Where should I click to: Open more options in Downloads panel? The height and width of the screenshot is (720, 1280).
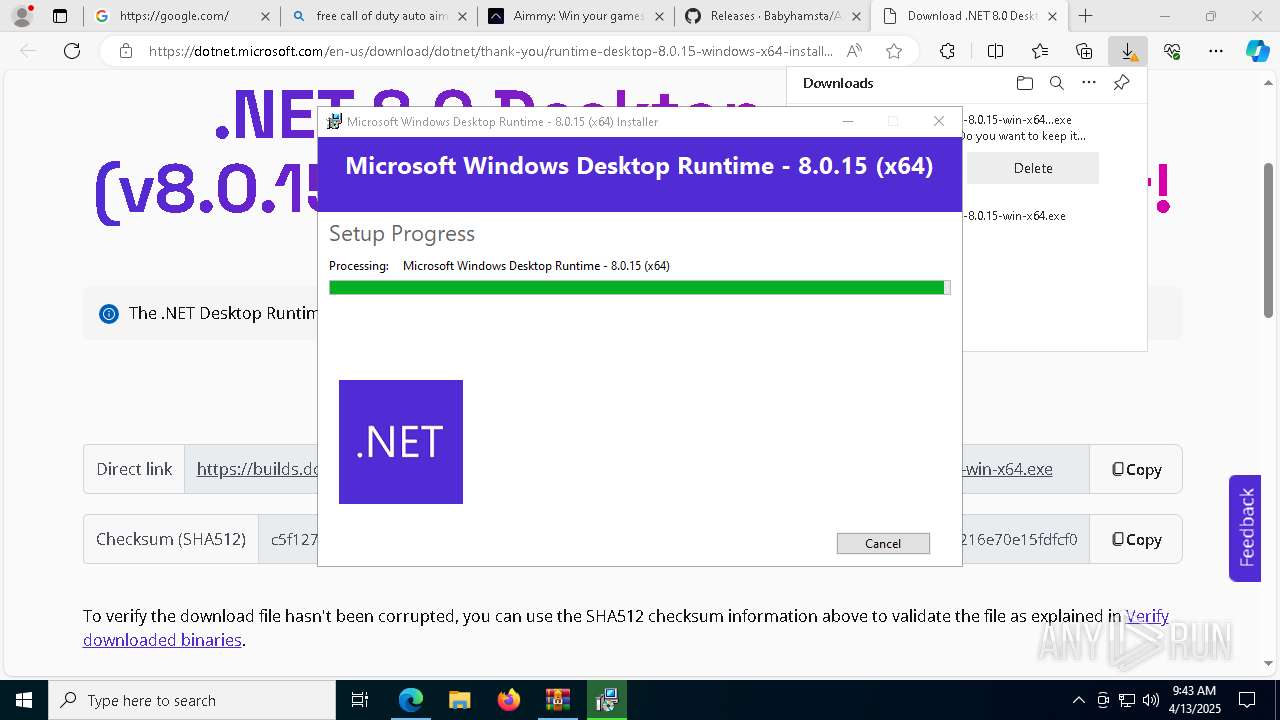click(x=1089, y=83)
